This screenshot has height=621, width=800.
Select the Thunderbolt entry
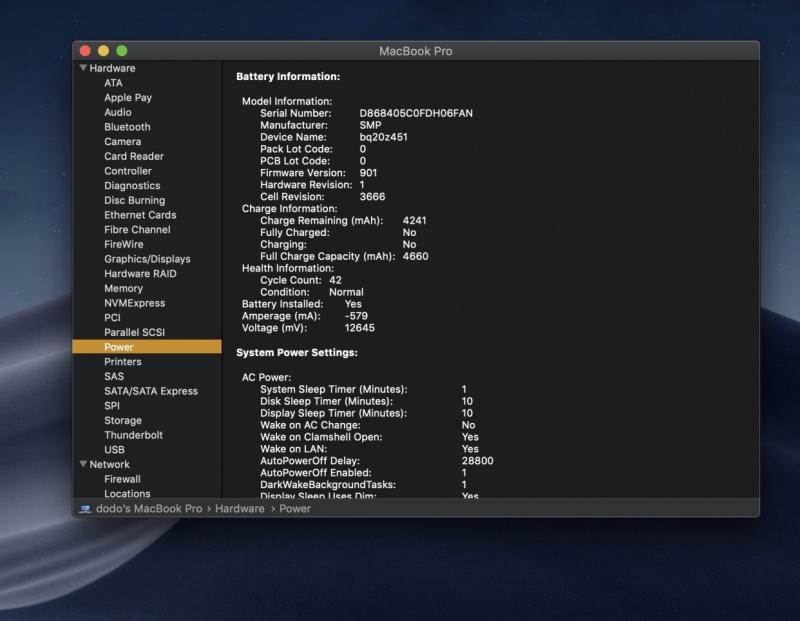click(x=133, y=435)
